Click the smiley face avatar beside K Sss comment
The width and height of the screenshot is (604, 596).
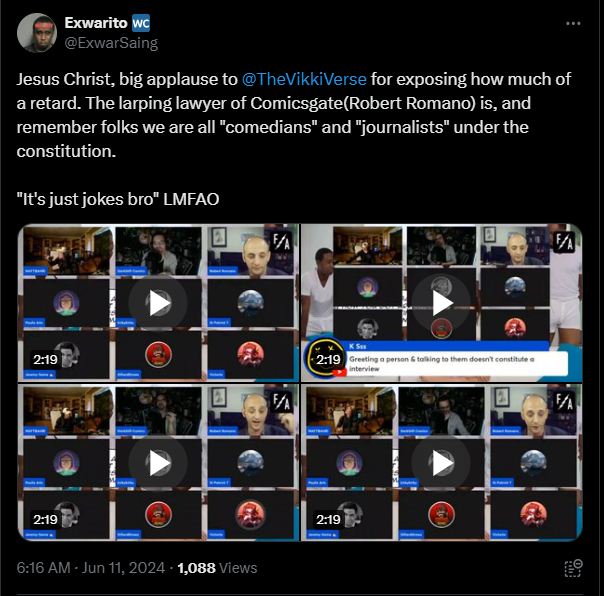325,358
